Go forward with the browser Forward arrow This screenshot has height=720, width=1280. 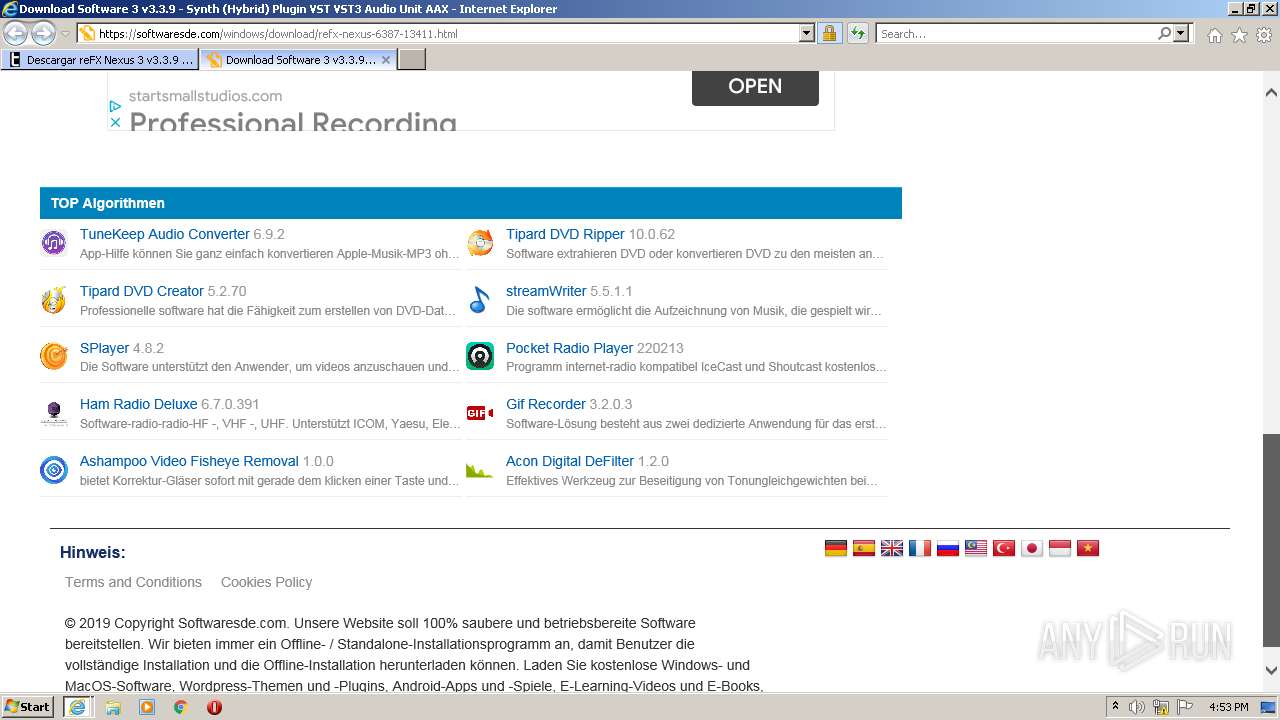coord(43,33)
